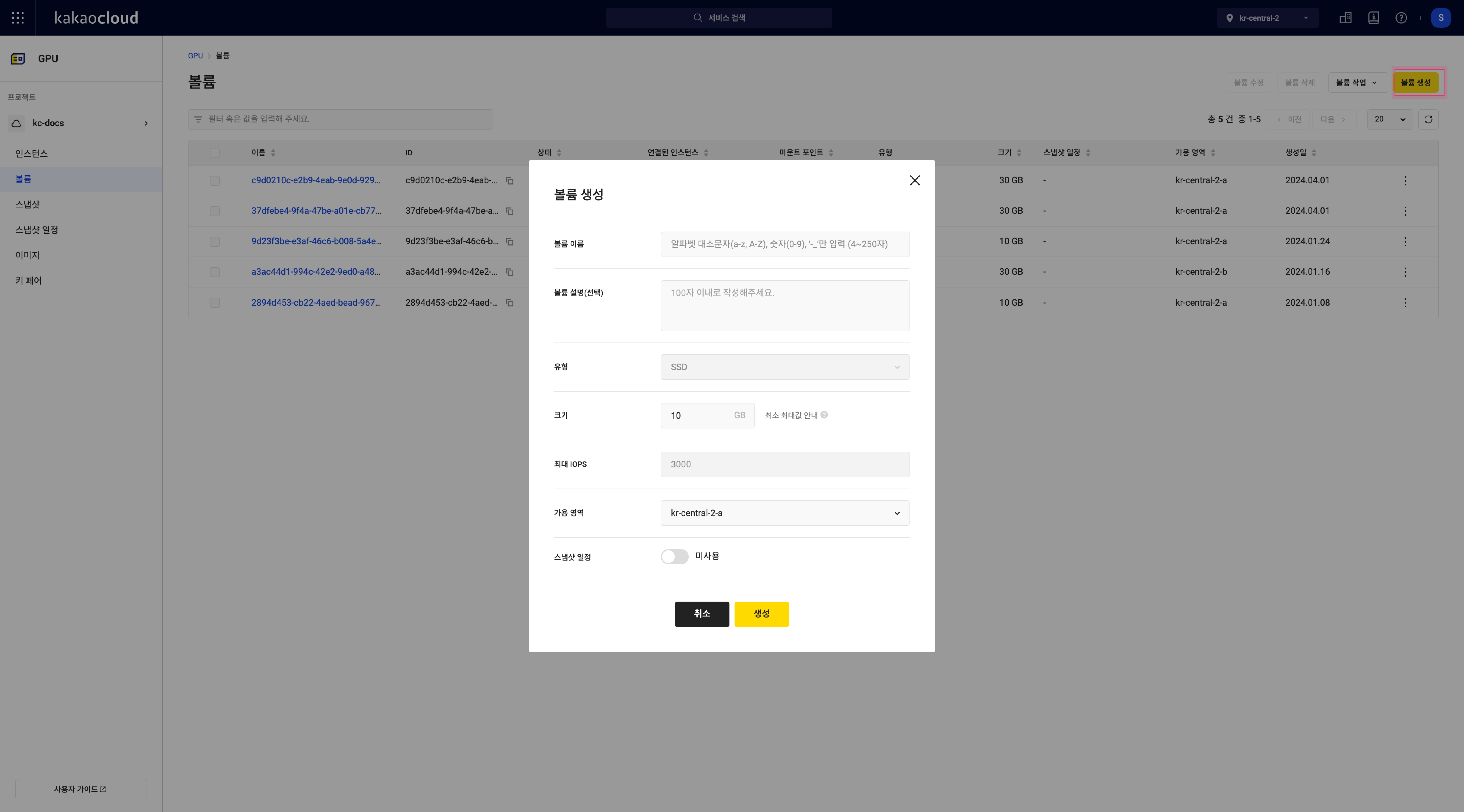Select checkbox for 2894d453 volume
Image resolution: width=1464 pixels, height=812 pixels.
(214, 303)
